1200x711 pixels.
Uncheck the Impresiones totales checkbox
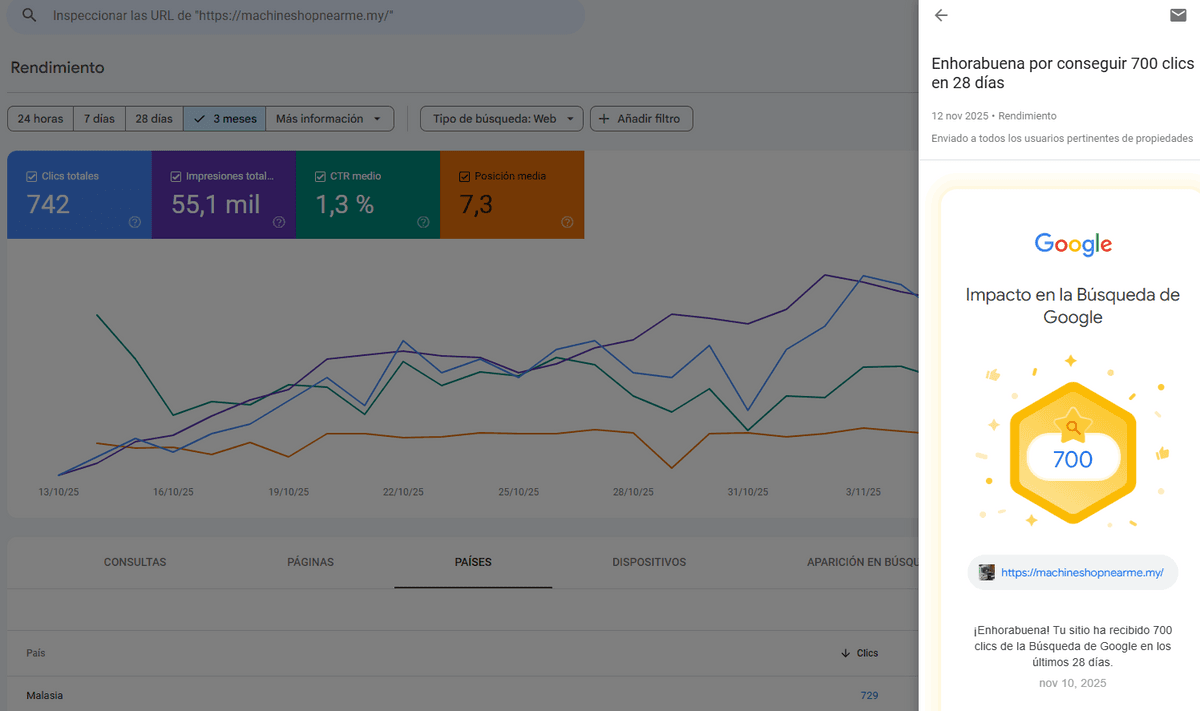tap(176, 177)
